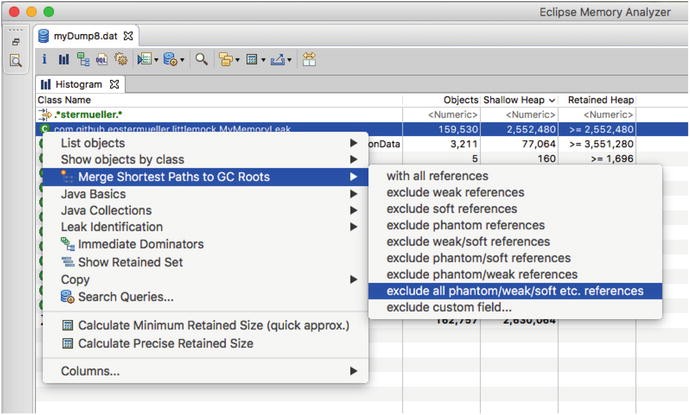Click the Retained Heap column header
This screenshot has width=690, height=415.
point(597,100)
